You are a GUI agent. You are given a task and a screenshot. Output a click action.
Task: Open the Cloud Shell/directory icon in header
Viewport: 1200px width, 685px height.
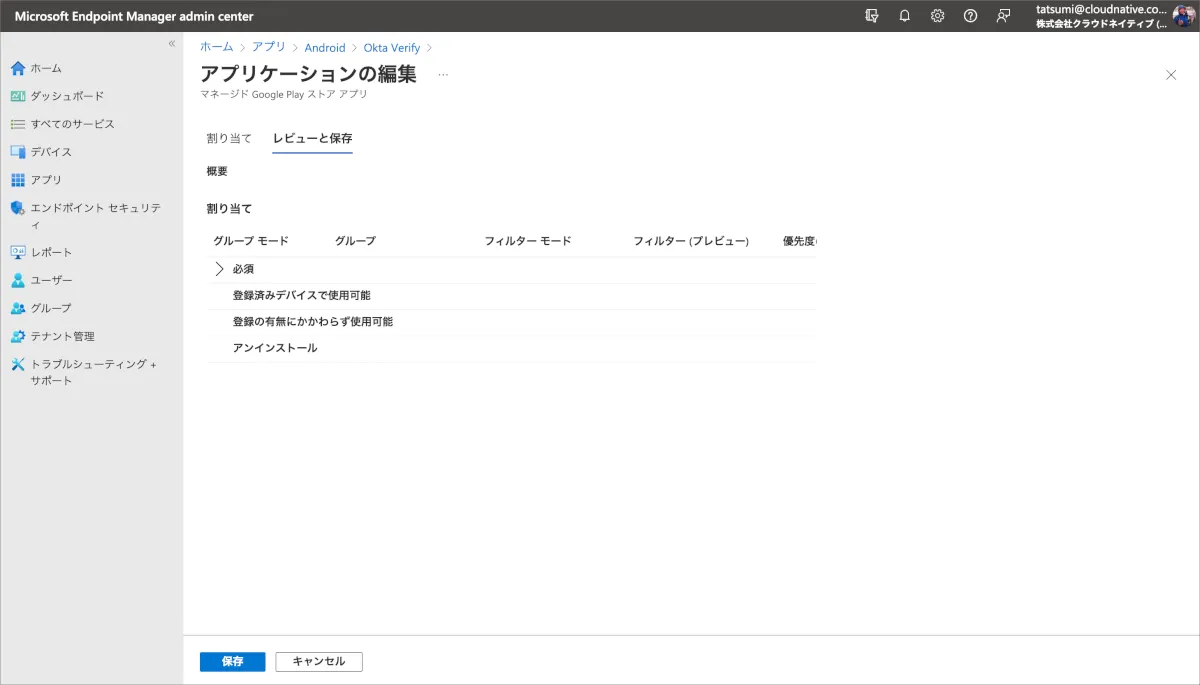[x=872, y=16]
